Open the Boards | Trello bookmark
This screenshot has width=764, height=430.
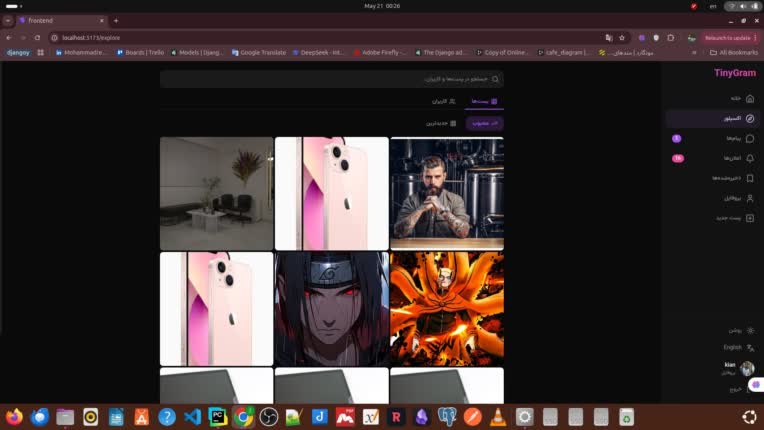point(140,52)
